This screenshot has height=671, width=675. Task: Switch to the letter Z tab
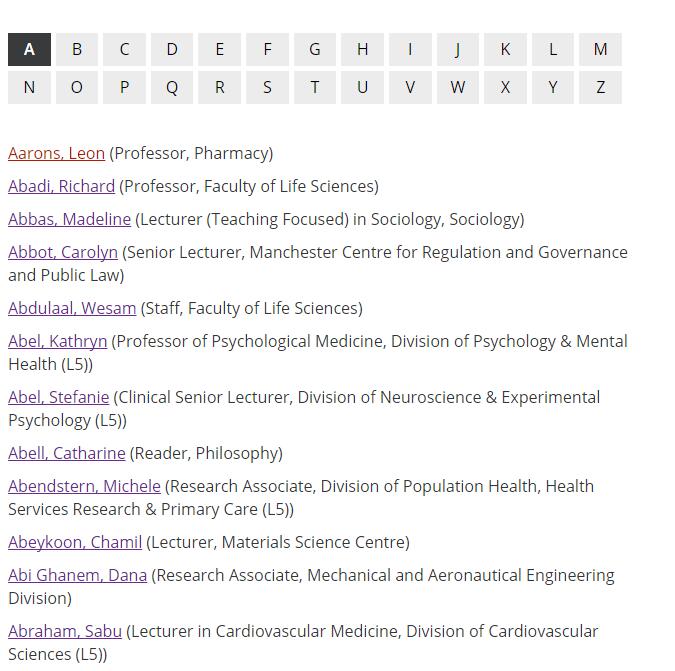[600, 87]
